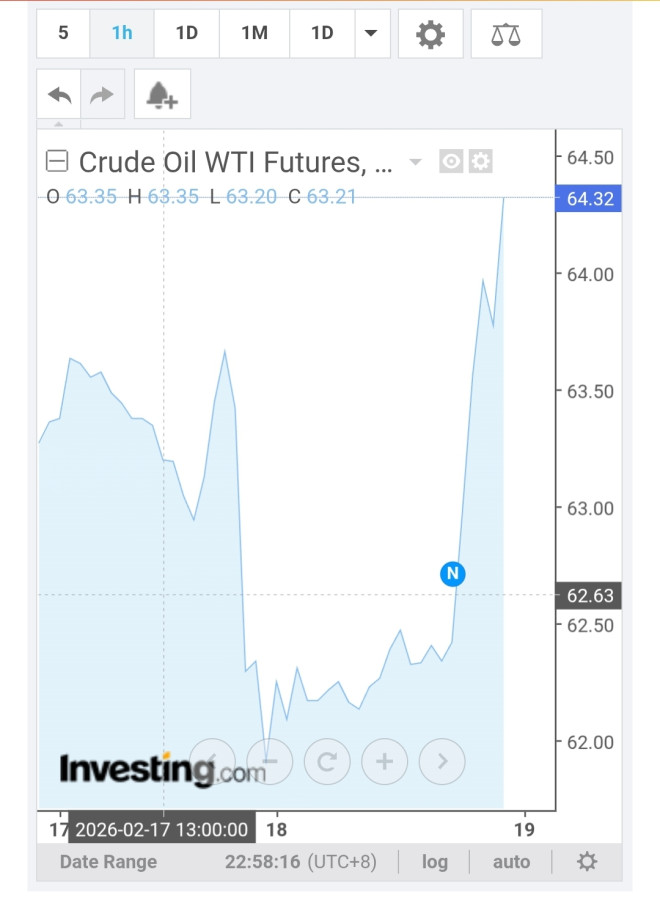Expand the time interval dropdown arrow
The width and height of the screenshot is (660, 900).
tap(371, 33)
